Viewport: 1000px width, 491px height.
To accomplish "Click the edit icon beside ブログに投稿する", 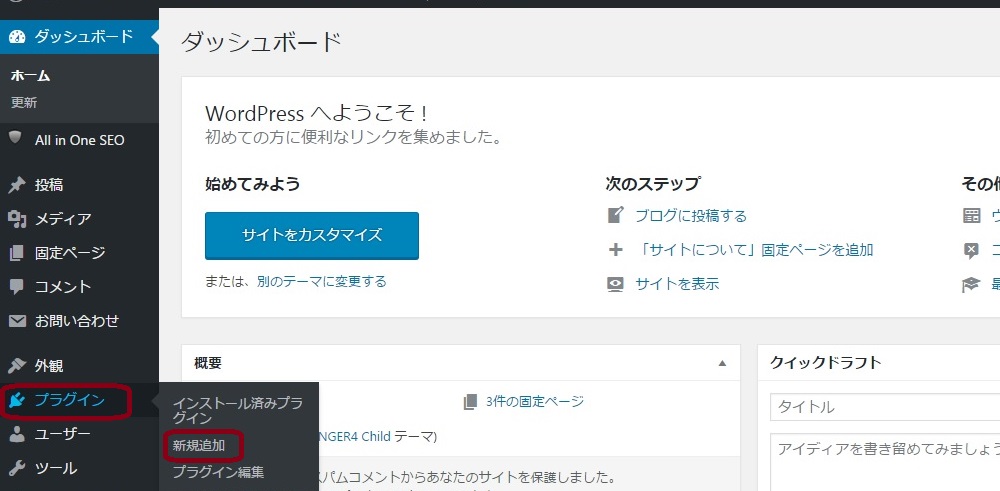I will pyautogui.click(x=615, y=216).
